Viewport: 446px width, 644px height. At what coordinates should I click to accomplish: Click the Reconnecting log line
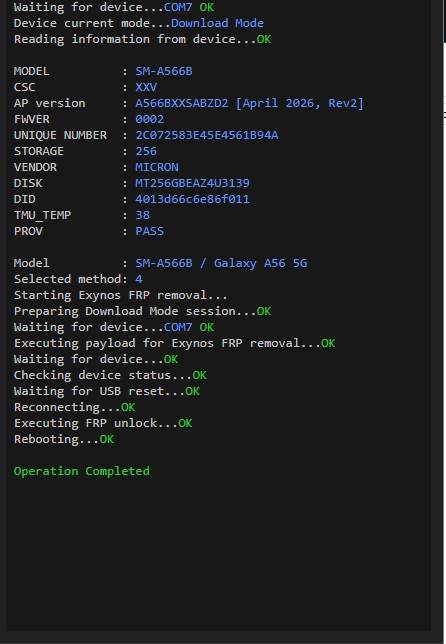[75, 407]
